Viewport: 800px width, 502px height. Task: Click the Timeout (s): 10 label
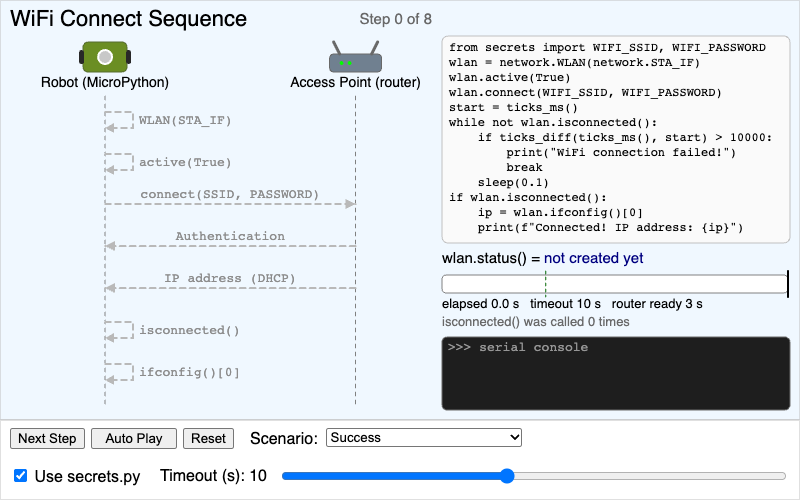coord(213,475)
